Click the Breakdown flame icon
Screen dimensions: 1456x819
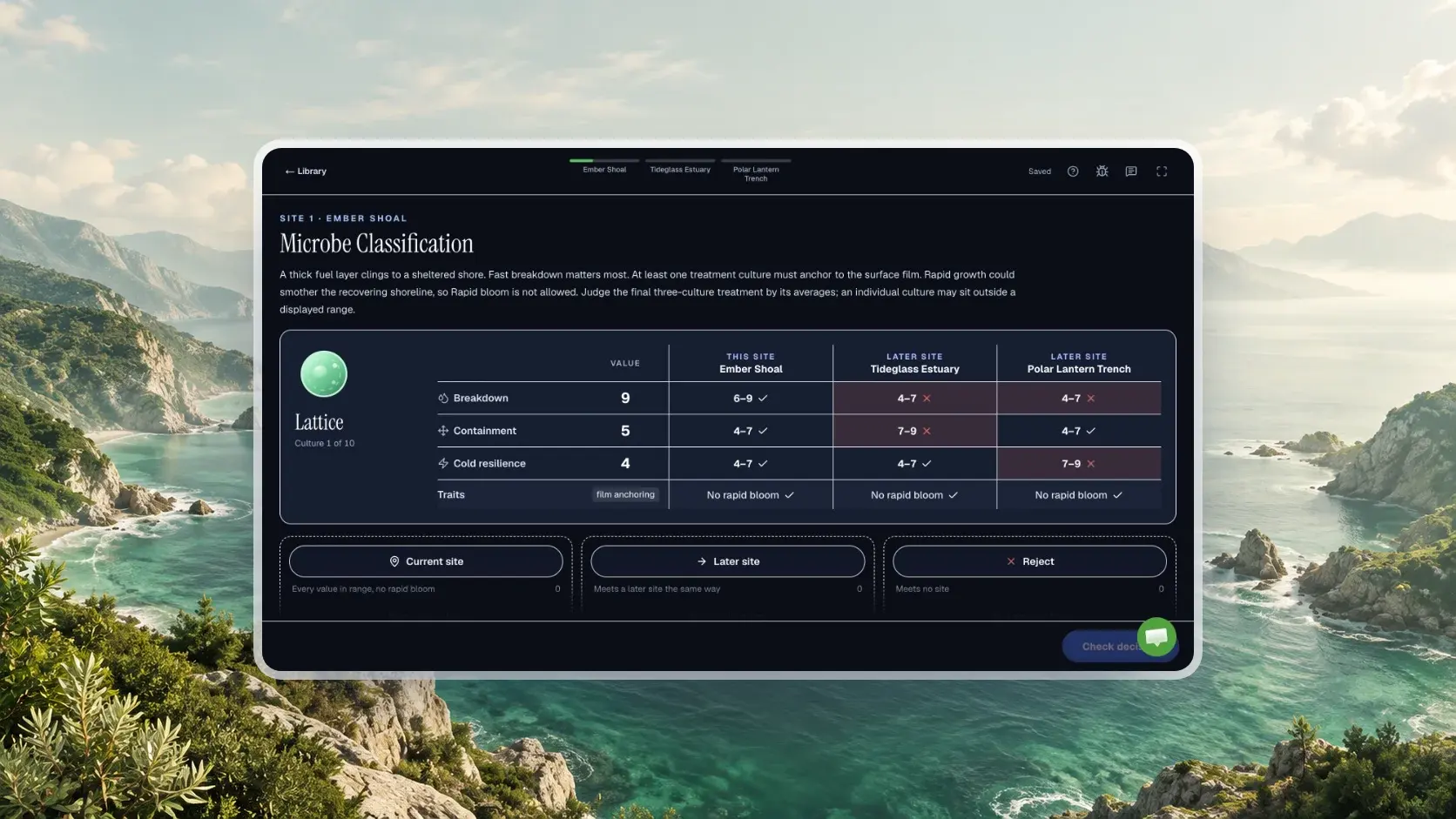click(443, 398)
